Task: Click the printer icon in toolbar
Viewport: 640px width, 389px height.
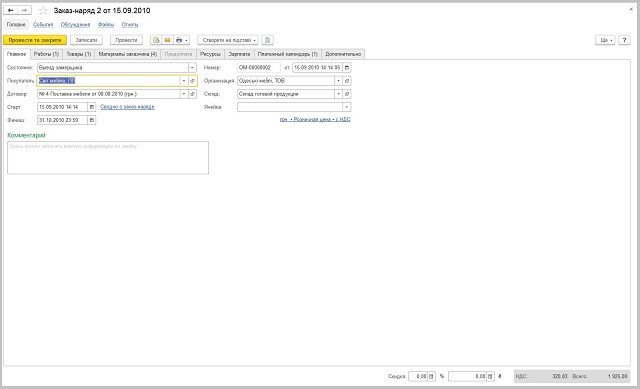Action: [x=179, y=40]
